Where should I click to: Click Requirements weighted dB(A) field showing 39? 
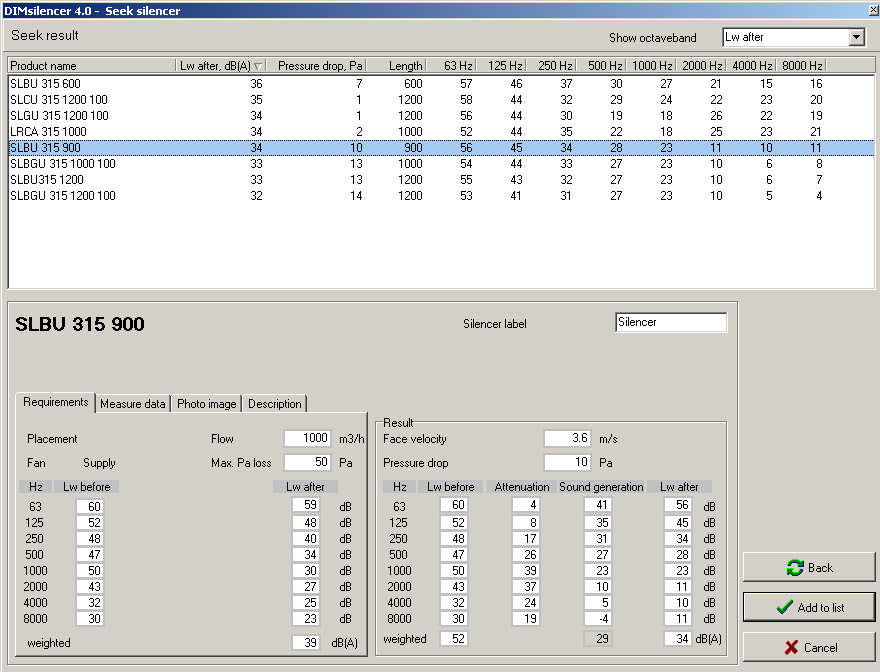pos(306,642)
